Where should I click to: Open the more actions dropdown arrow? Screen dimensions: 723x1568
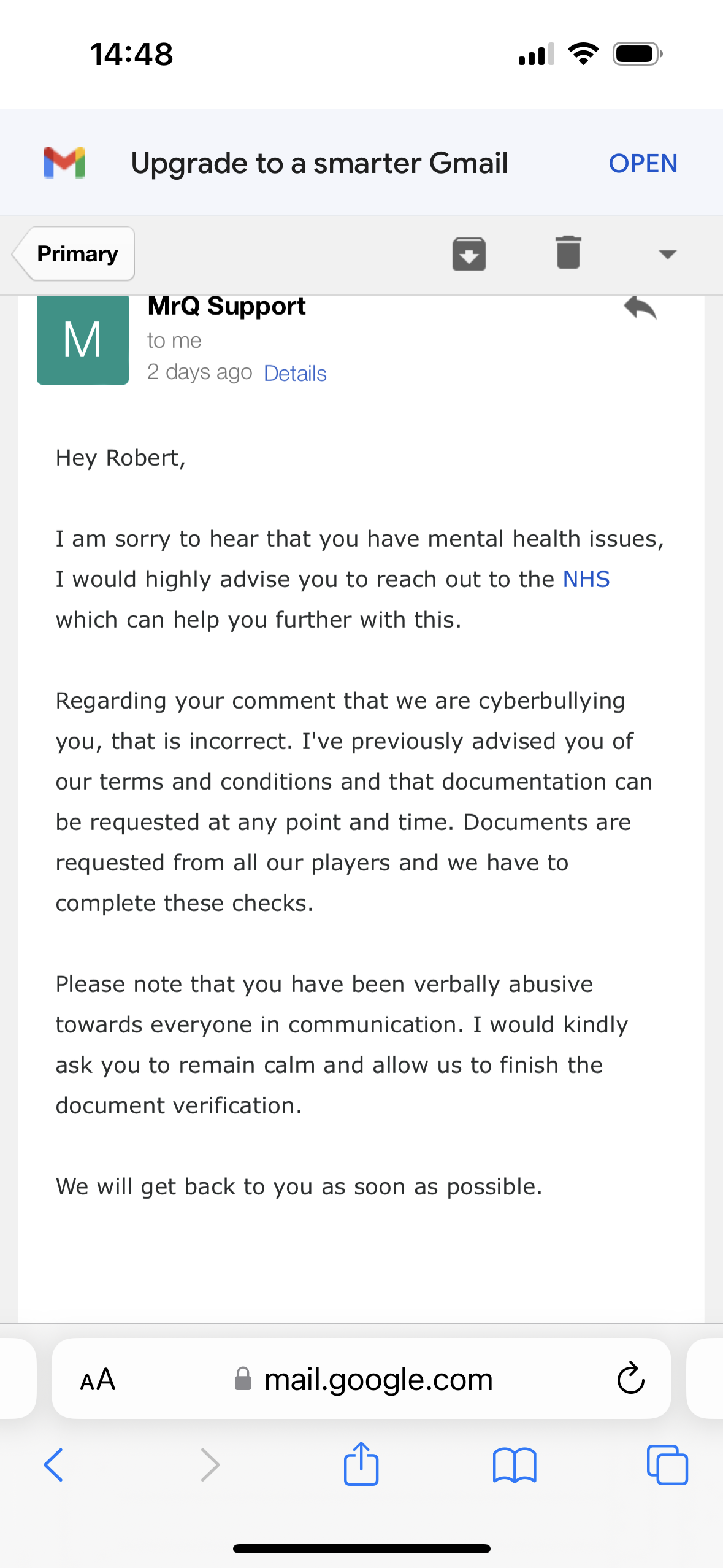click(x=667, y=254)
